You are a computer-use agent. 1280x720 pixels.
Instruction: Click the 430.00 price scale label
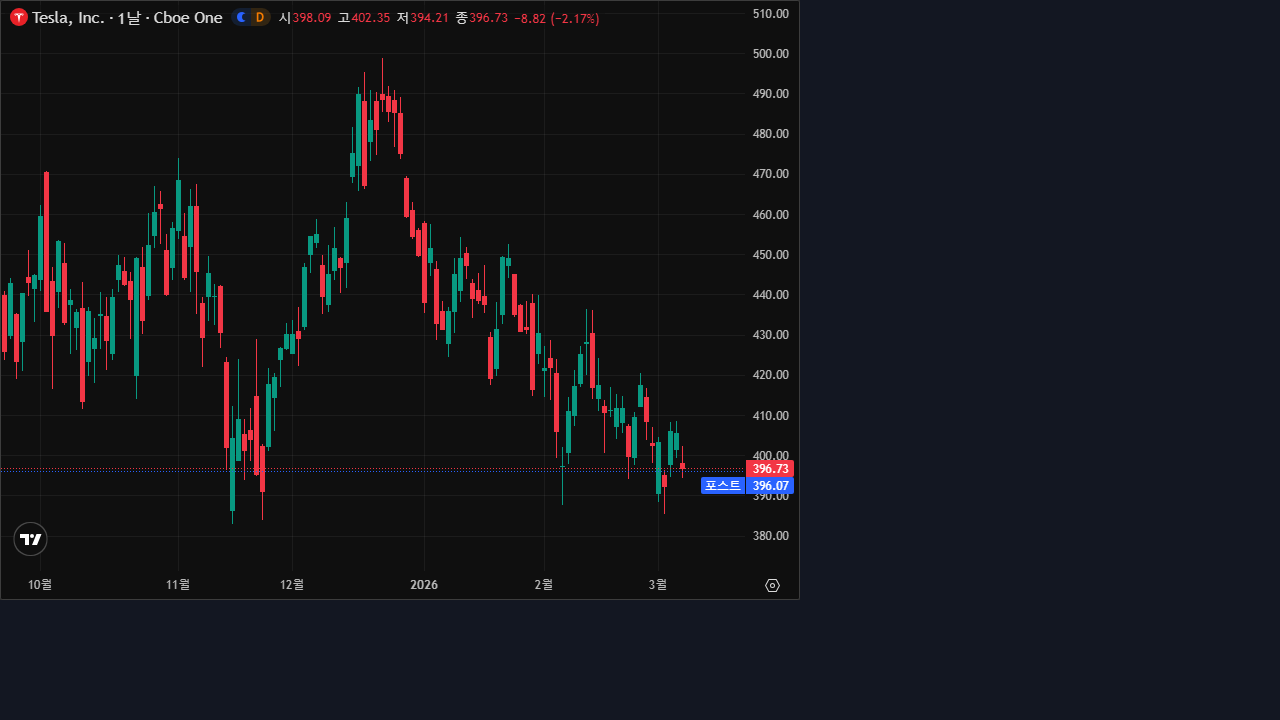point(771,335)
